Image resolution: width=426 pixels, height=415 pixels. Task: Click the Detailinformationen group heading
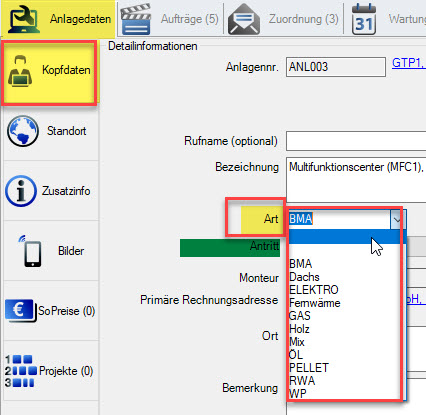[153, 46]
